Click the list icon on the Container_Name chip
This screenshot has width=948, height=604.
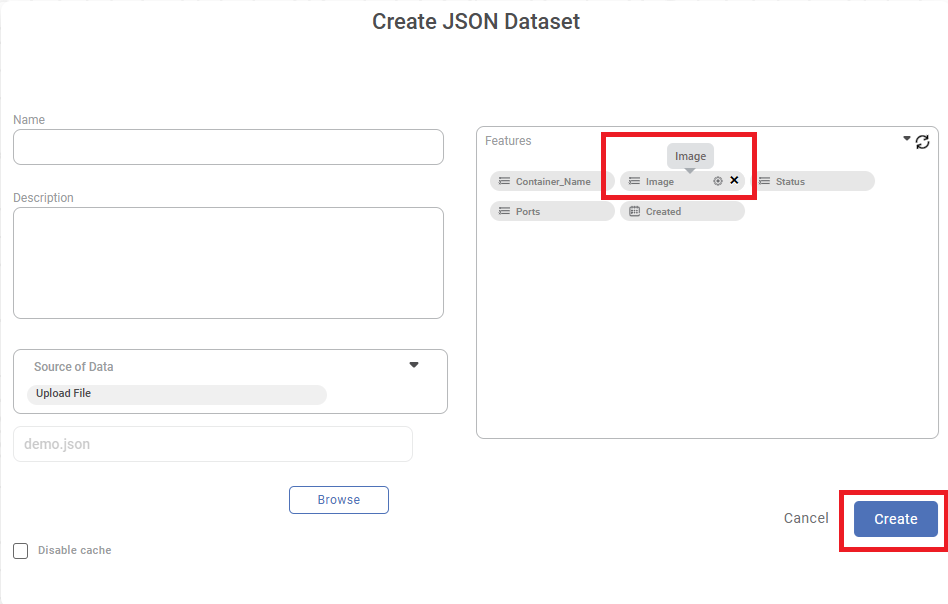(504, 181)
